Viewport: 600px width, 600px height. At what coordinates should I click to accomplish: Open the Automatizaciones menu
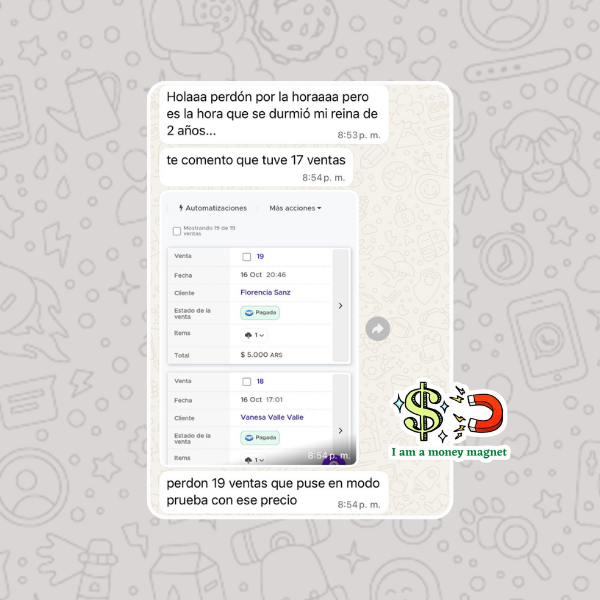(213, 208)
